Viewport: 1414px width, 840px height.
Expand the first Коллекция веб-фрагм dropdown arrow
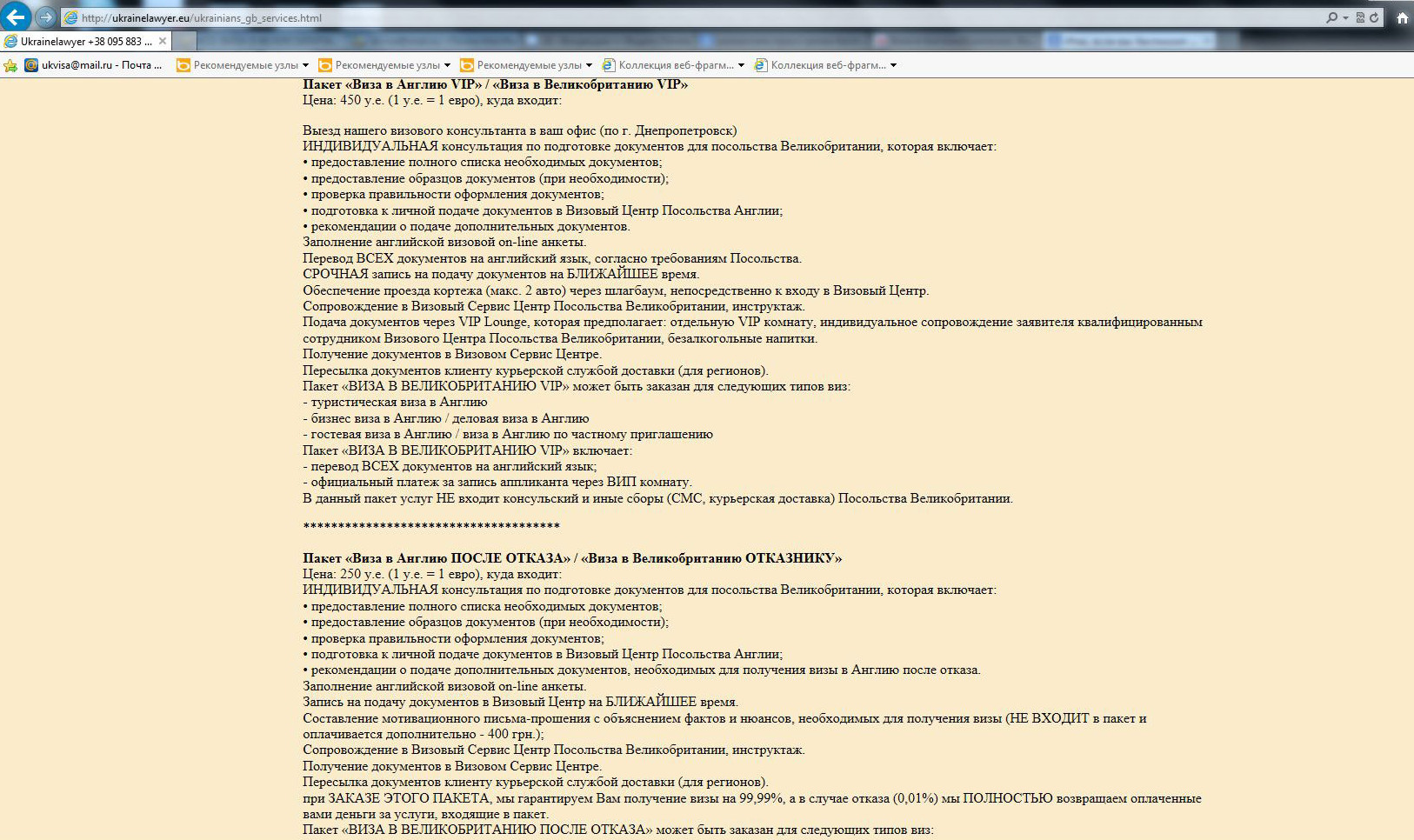pyautogui.click(x=741, y=65)
